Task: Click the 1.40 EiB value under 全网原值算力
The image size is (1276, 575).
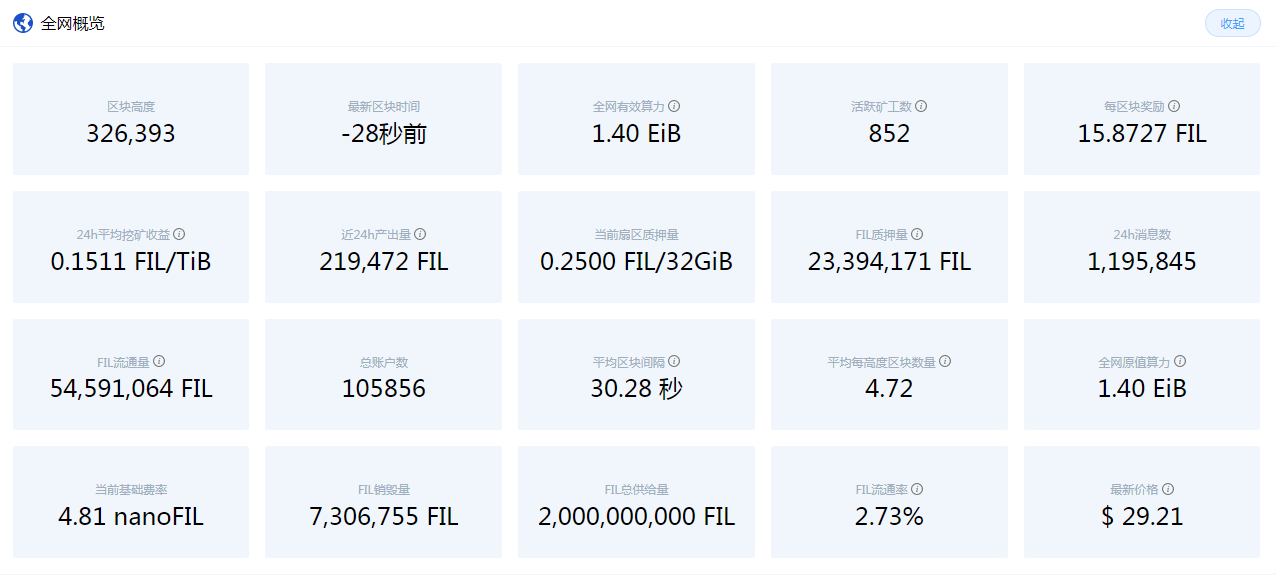Action: (x=1142, y=388)
